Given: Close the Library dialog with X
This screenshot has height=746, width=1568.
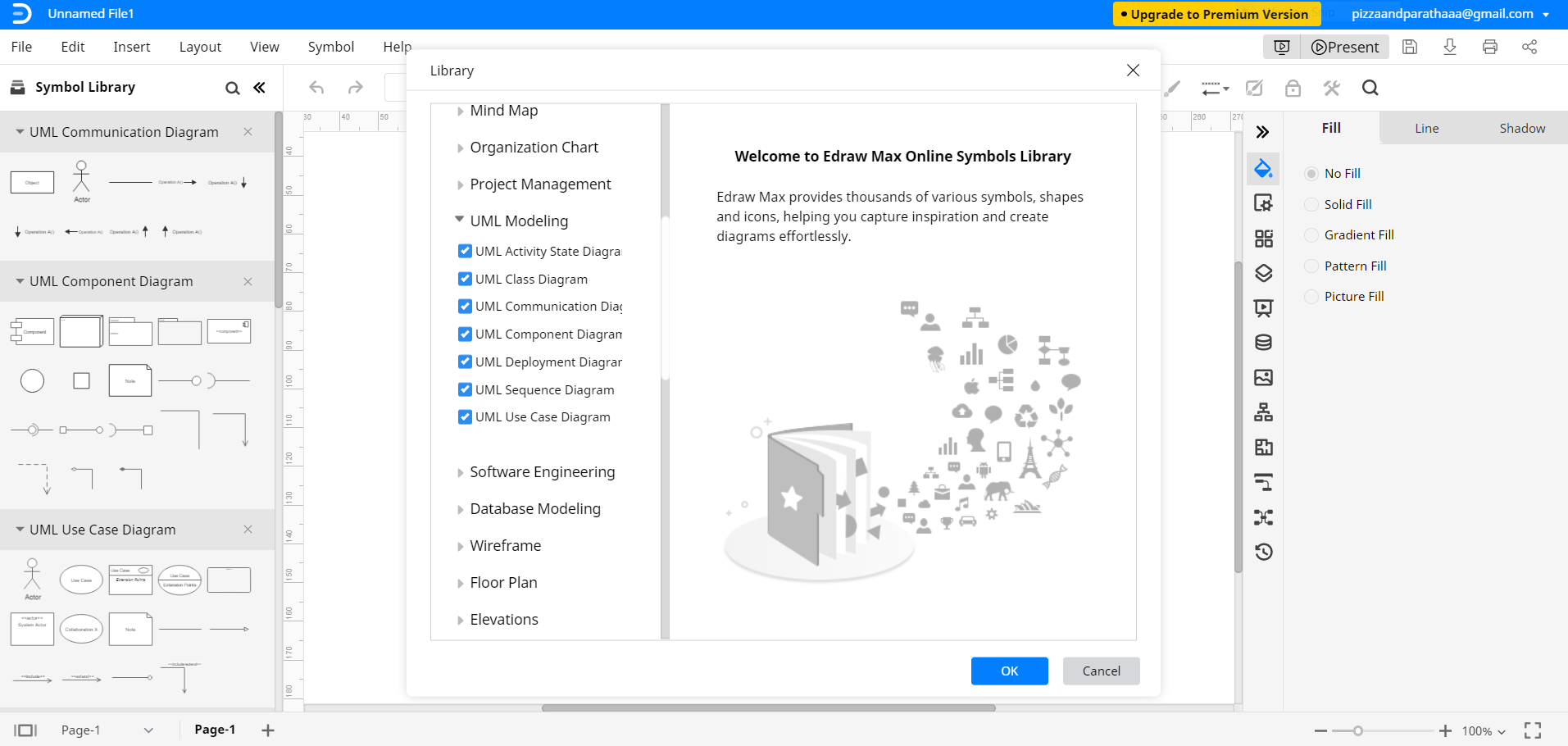Looking at the screenshot, I should [x=1133, y=71].
